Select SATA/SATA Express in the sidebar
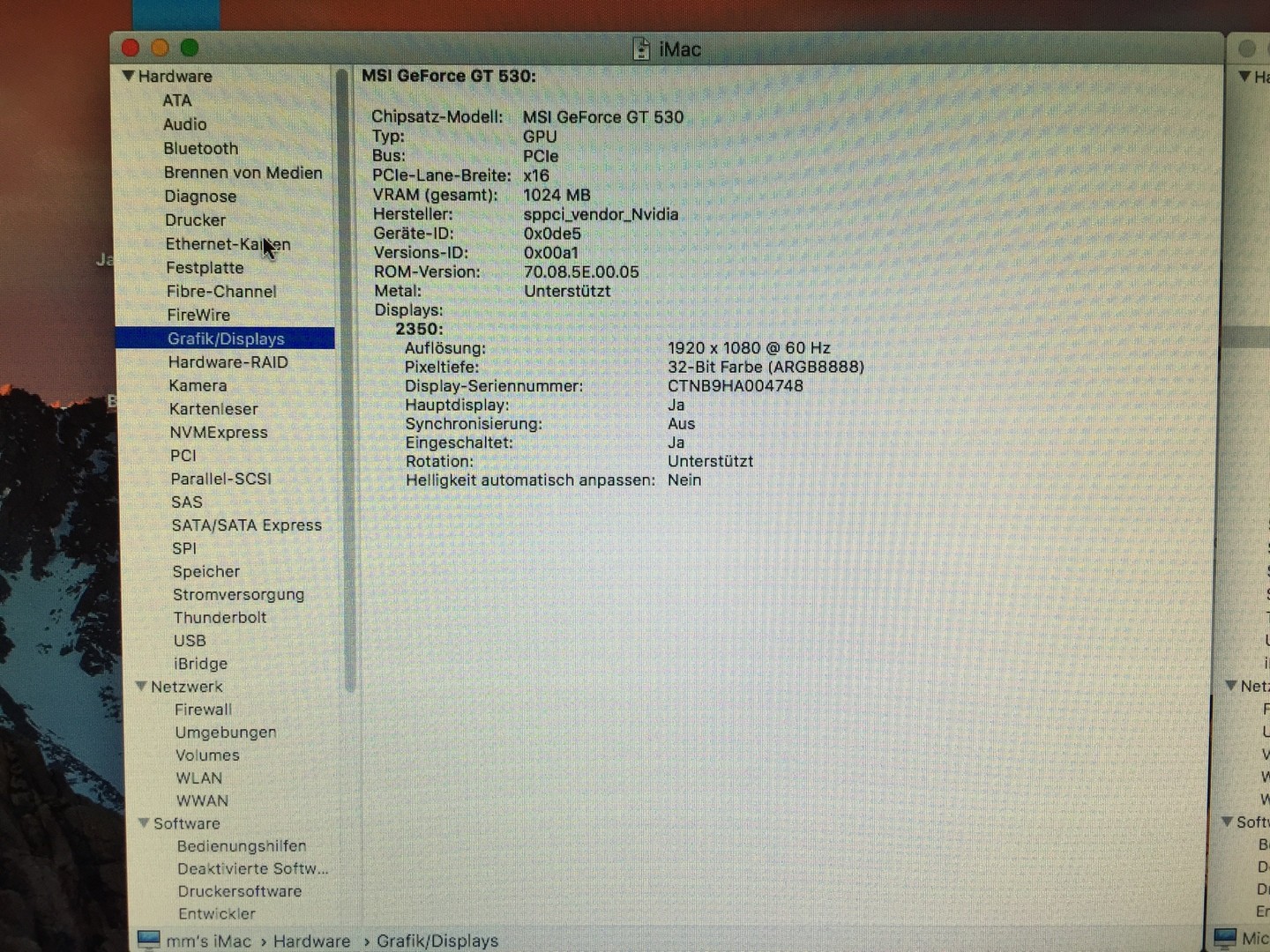The height and width of the screenshot is (952, 1270). point(246,524)
